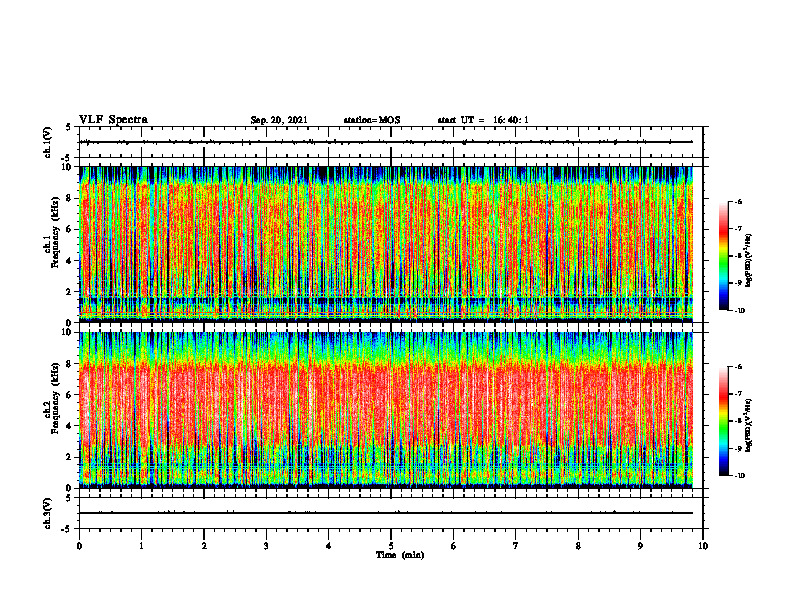Click the ch.2 color bar log(PSD) unit label

(x=749, y=425)
